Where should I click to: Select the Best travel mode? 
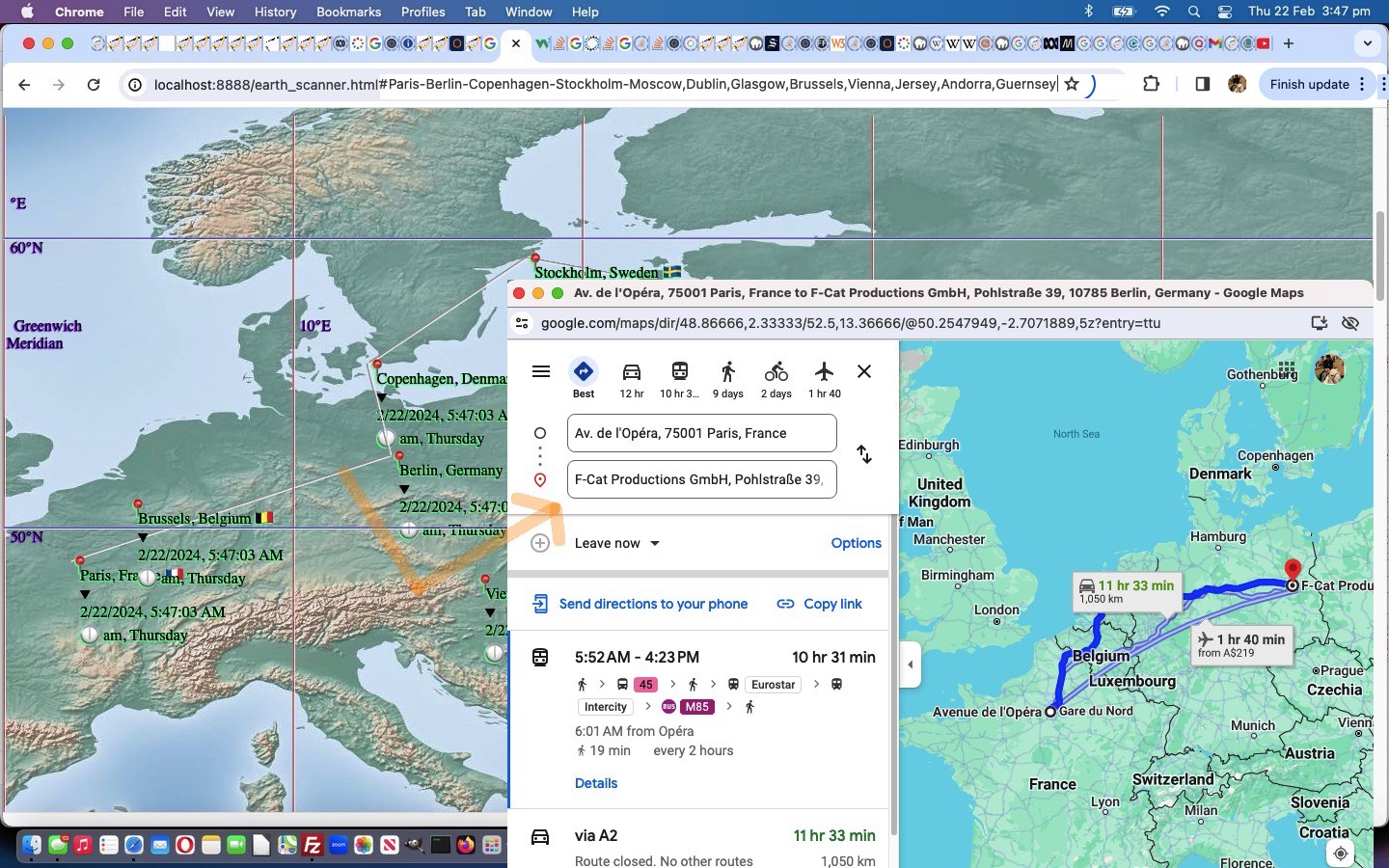click(x=584, y=378)
